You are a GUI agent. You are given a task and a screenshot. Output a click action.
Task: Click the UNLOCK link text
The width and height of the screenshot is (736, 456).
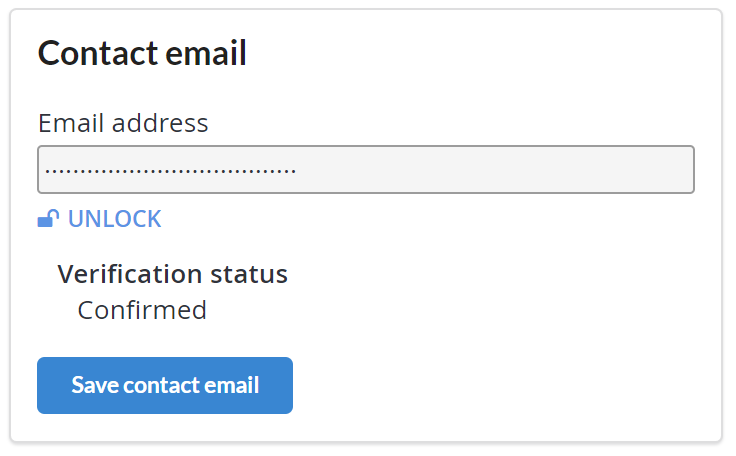click(115, 219)
